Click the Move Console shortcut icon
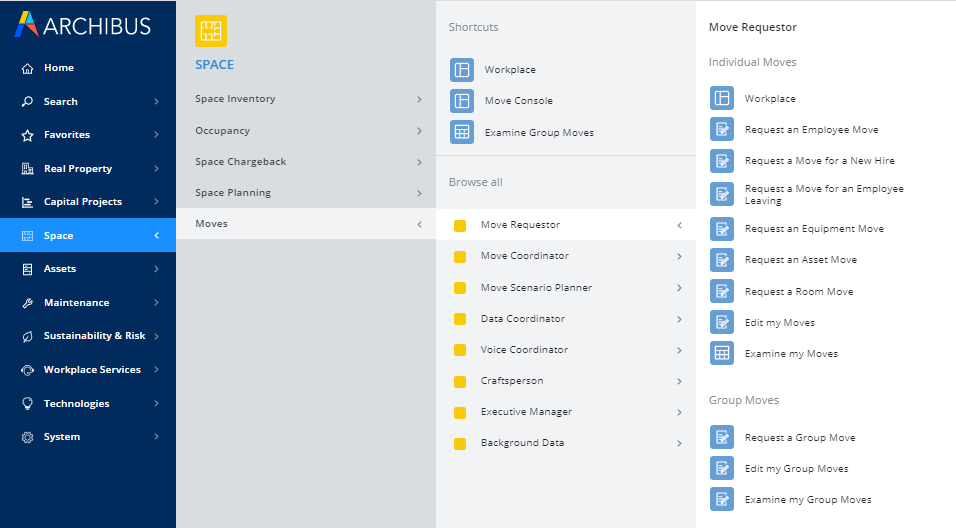The height and width of the screenshot is (528, 956). pyautogui.click(x=462, y=101)
